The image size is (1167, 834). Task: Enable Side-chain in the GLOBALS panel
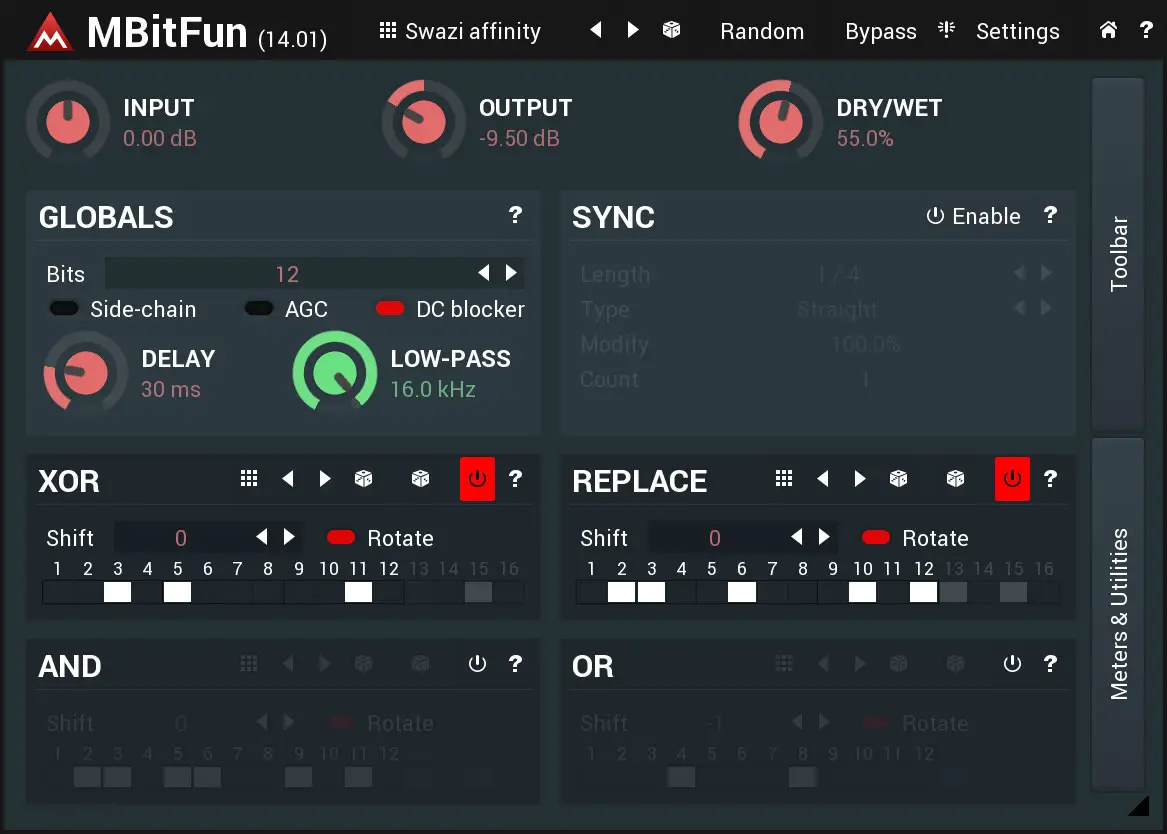[x=64, y=309]
